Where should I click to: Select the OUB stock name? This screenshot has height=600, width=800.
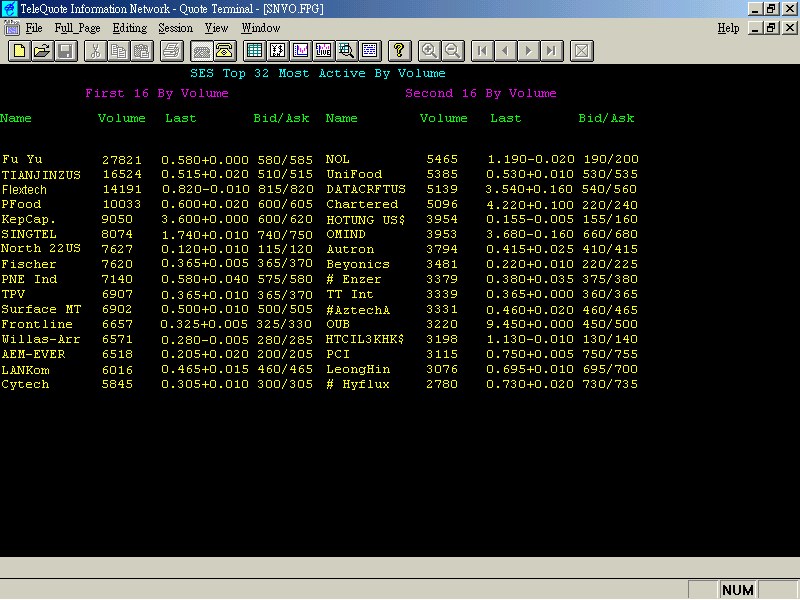[x=338, y=324]
